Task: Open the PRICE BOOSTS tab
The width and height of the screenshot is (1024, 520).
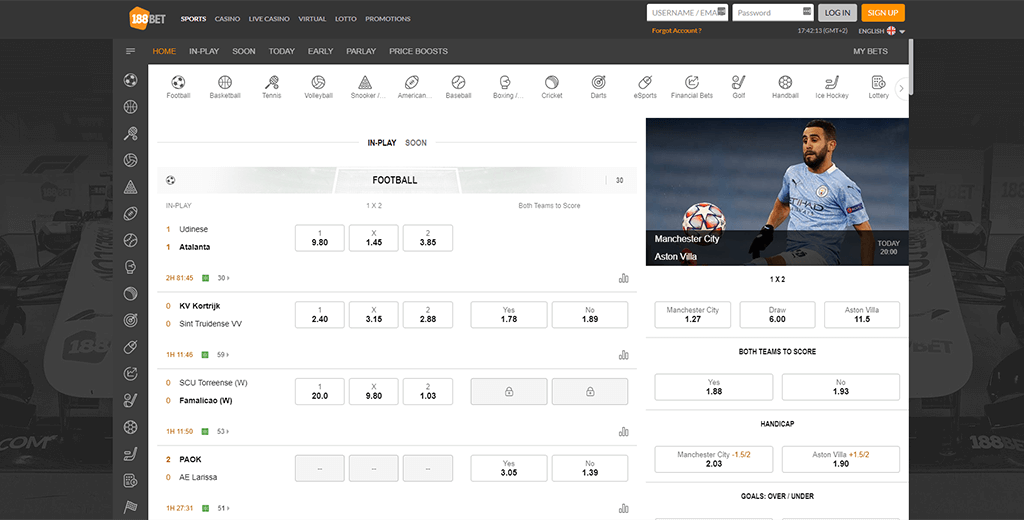Action: [419, 51]
